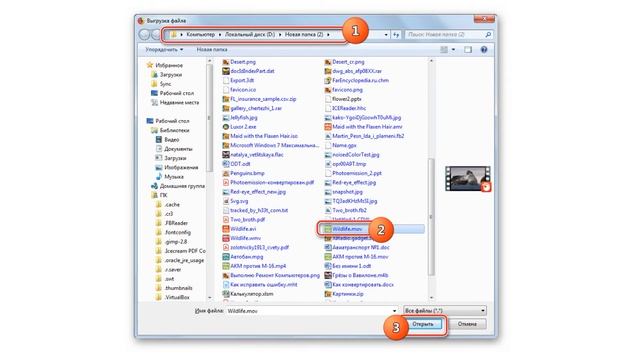Select the Penguins.bmp file
Viewport: 640px width, 360px height.
pos(244,173)
